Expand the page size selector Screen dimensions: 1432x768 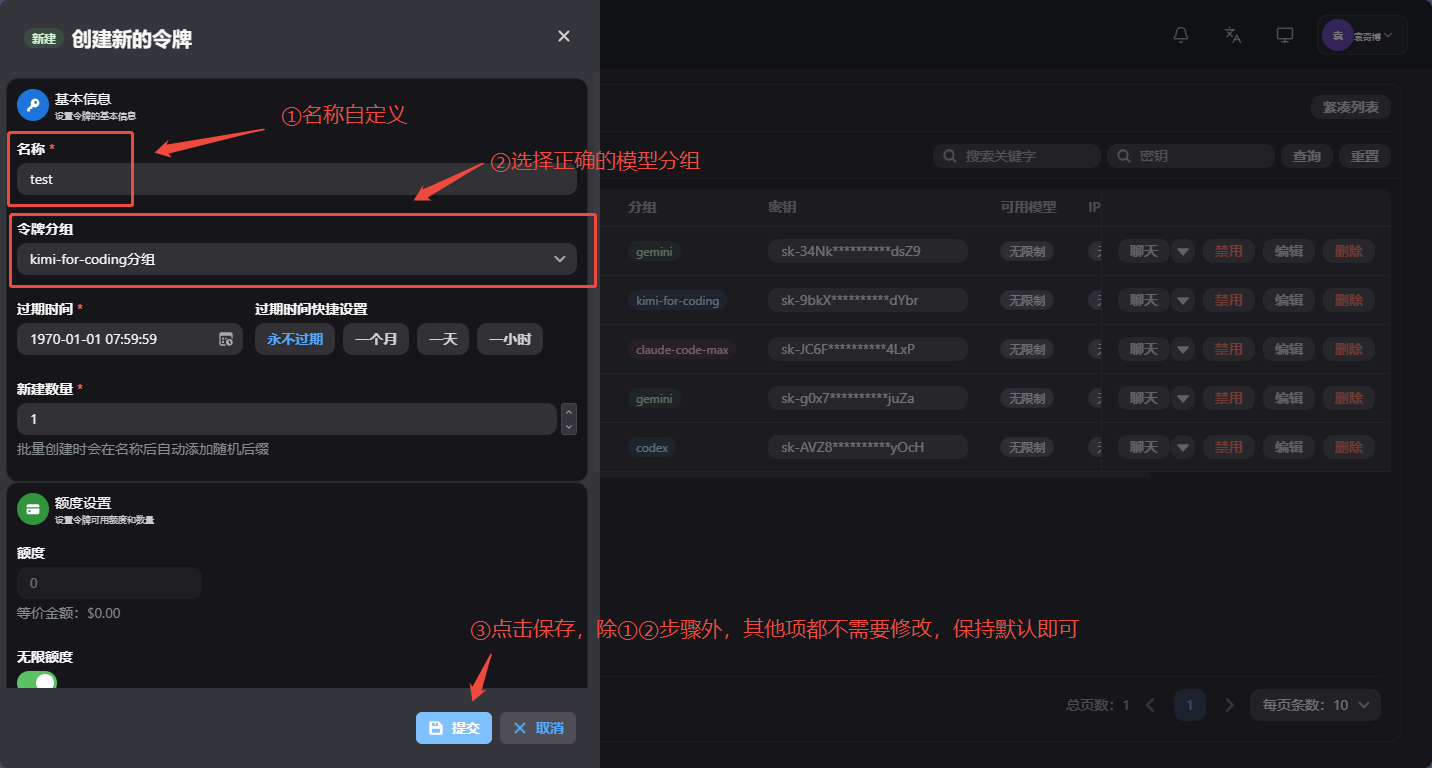1315,705
